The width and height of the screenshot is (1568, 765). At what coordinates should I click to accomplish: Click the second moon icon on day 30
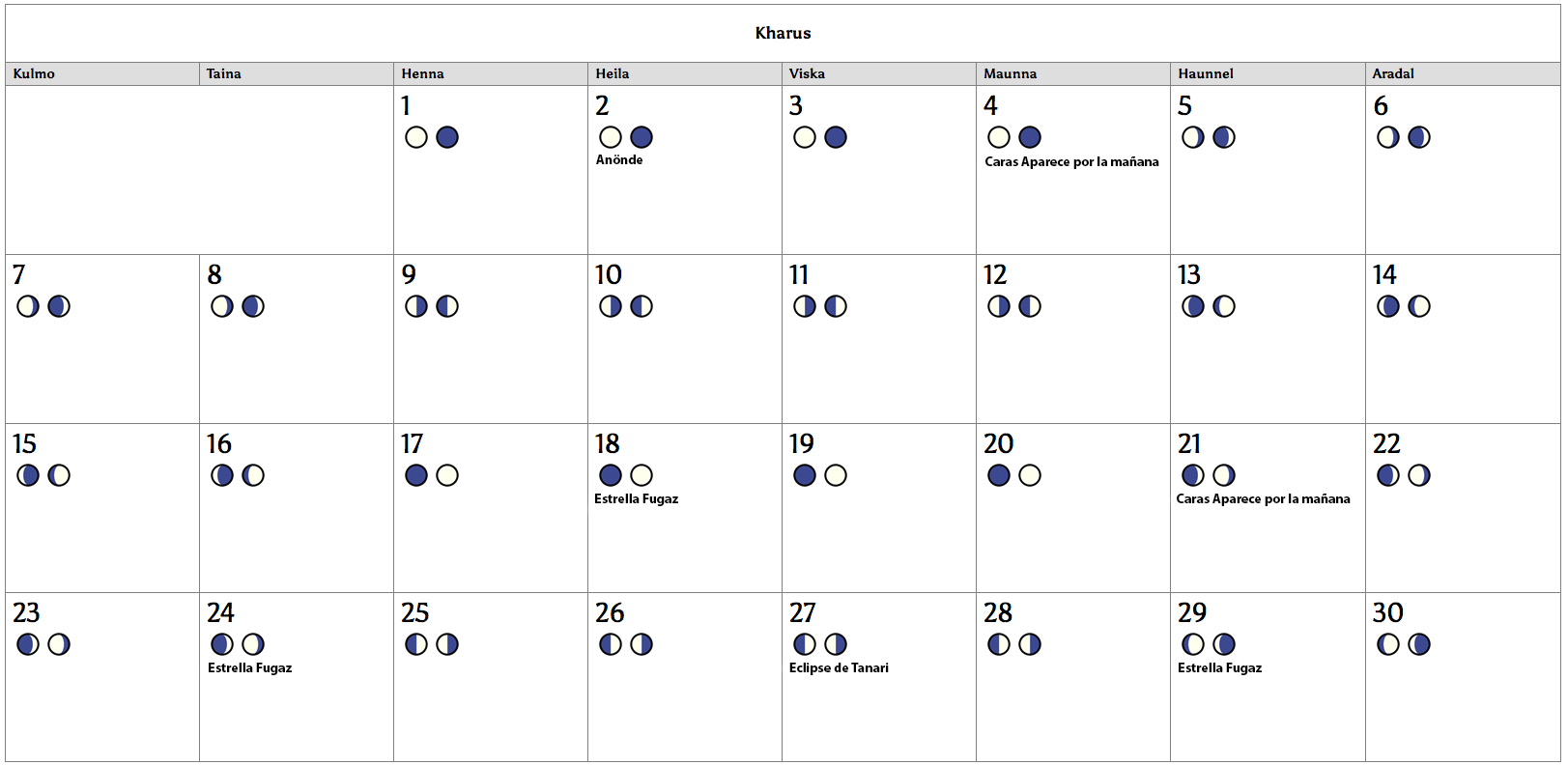pyautogui.click(x=1419, y=644)
